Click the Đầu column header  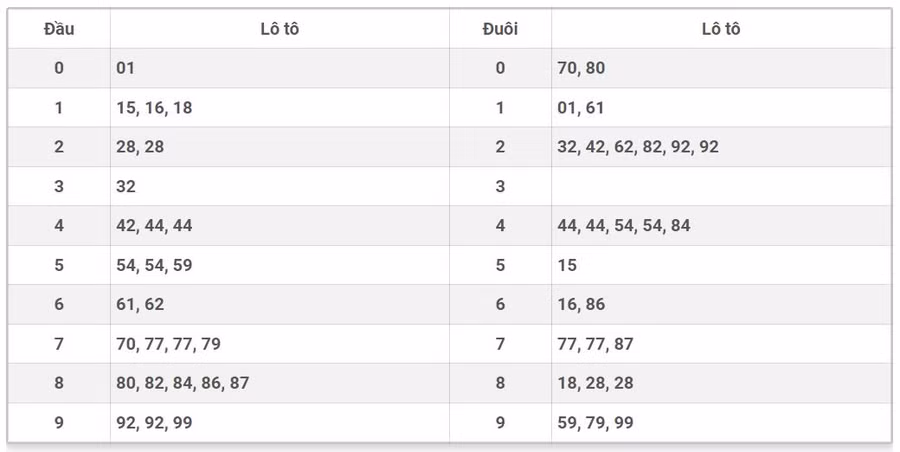point(59,29)
